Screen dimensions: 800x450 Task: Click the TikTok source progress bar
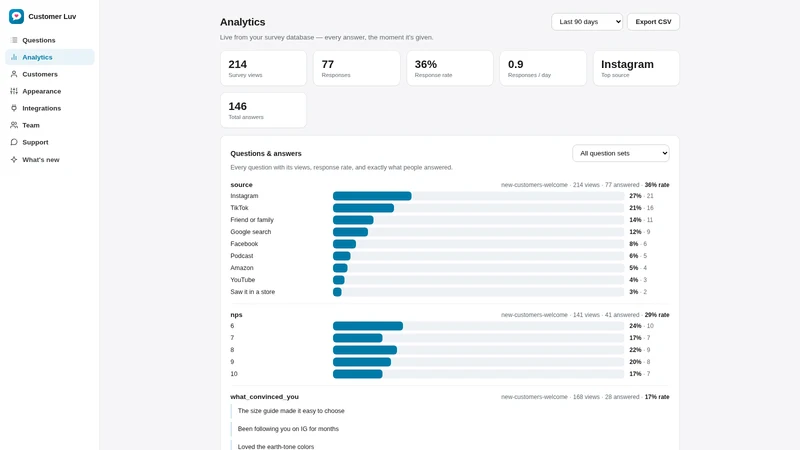coord(478,208)
